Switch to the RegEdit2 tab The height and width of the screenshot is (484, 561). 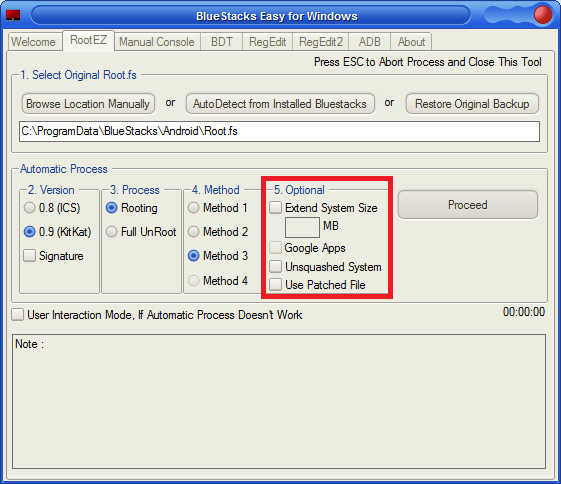pyautogui.click(x=321, y=42)
